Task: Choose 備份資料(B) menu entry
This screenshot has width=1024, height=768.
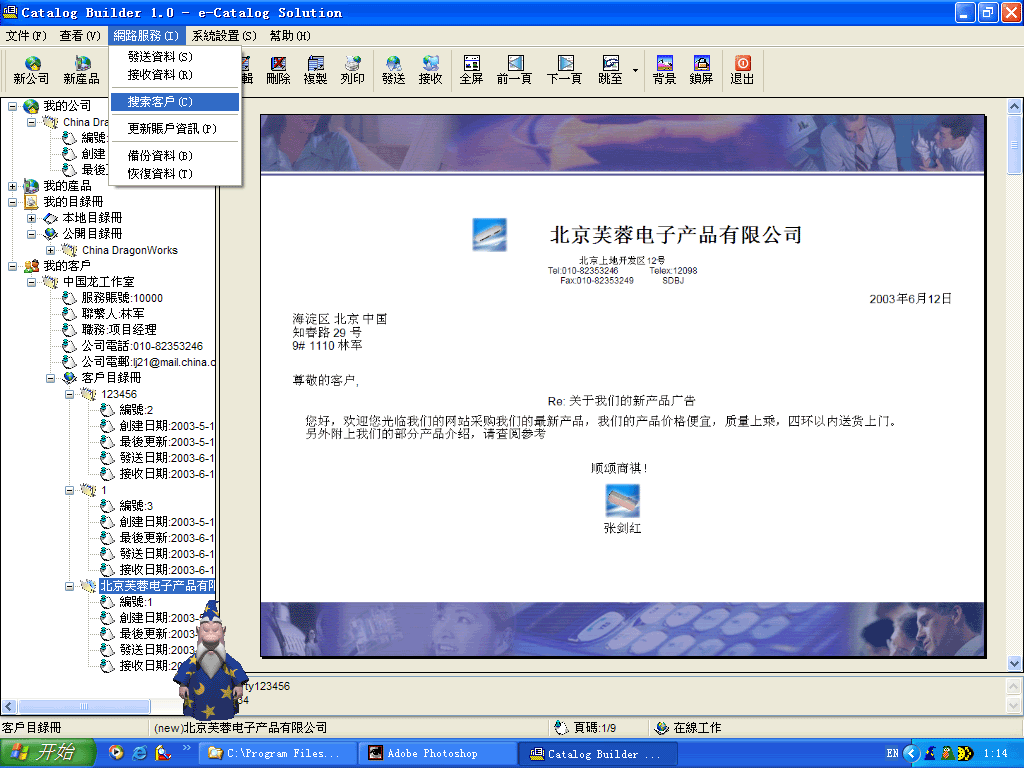Action: 174,155
